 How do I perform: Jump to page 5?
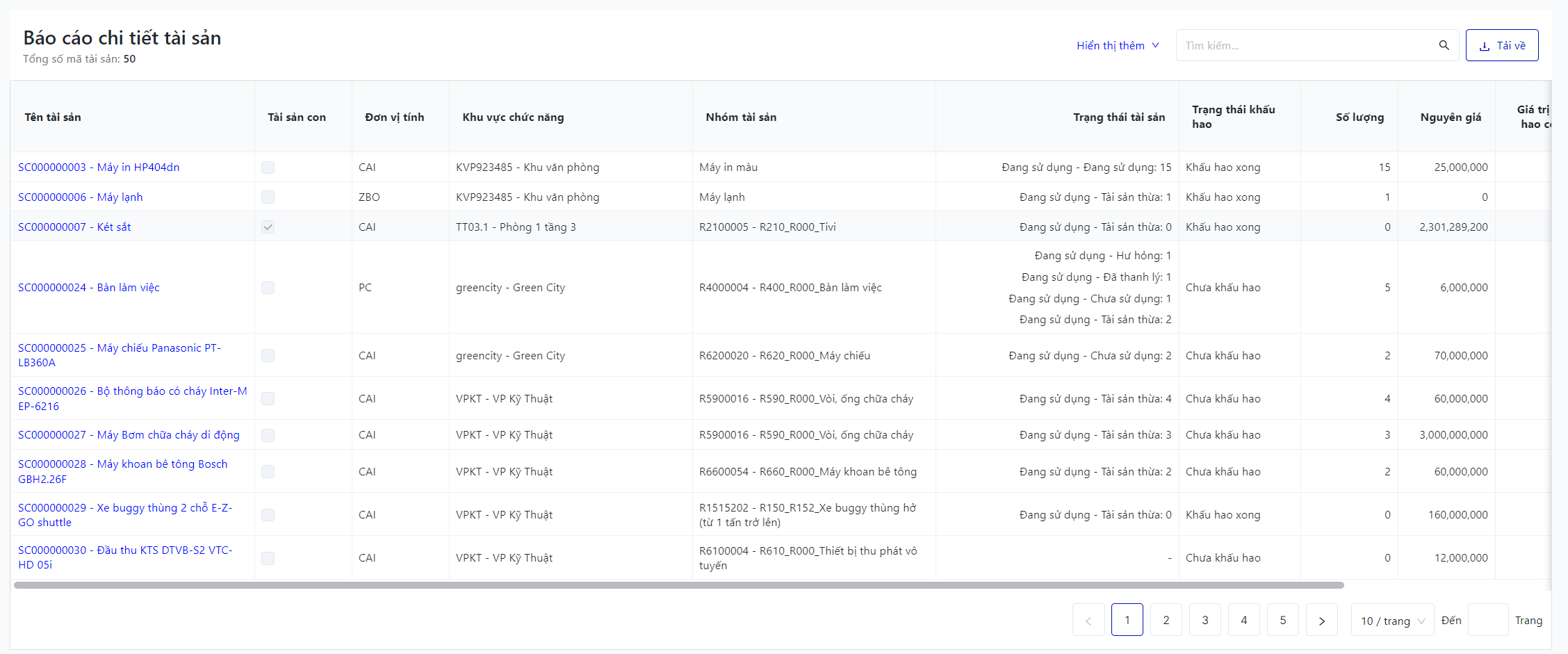[1282, 620]
